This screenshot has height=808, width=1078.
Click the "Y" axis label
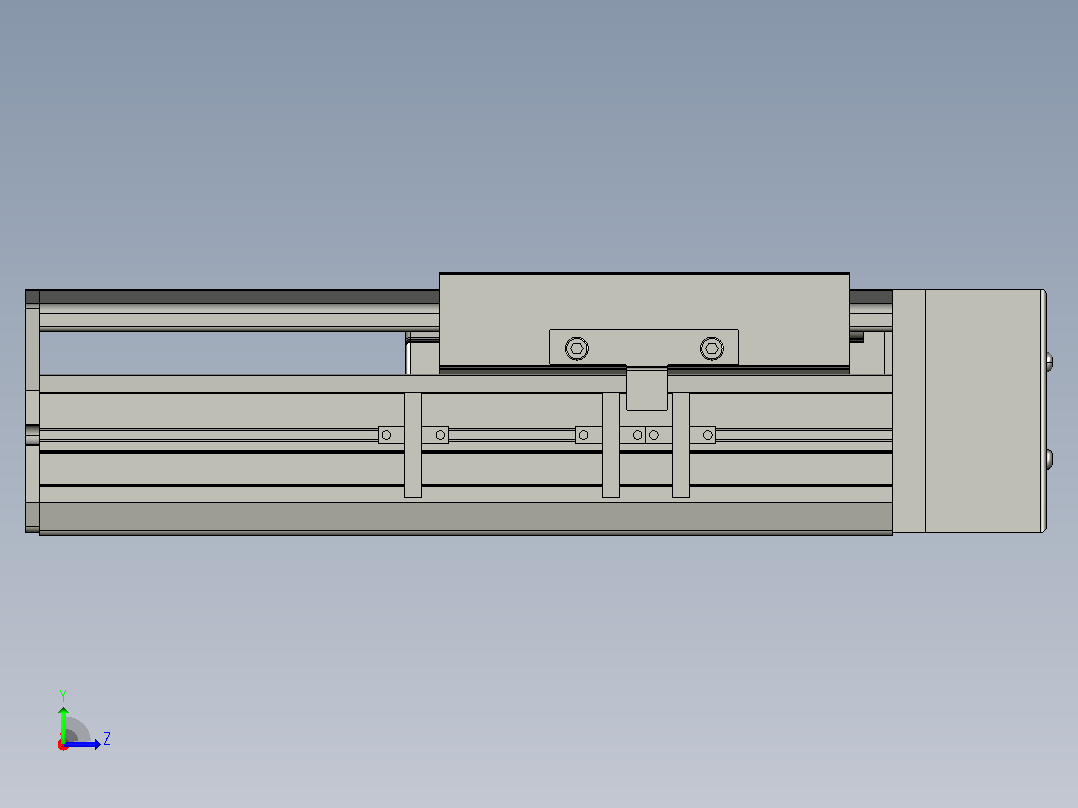[63, 695]
